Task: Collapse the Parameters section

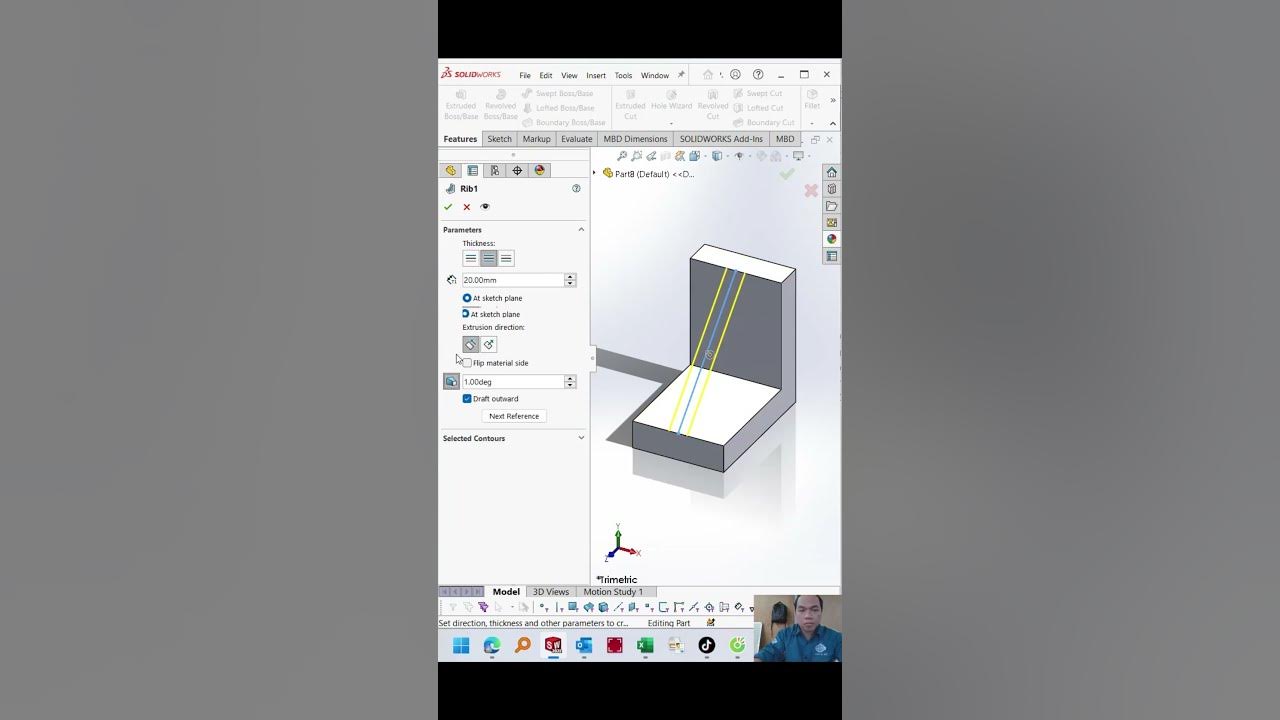Action: tap(581, 230)
